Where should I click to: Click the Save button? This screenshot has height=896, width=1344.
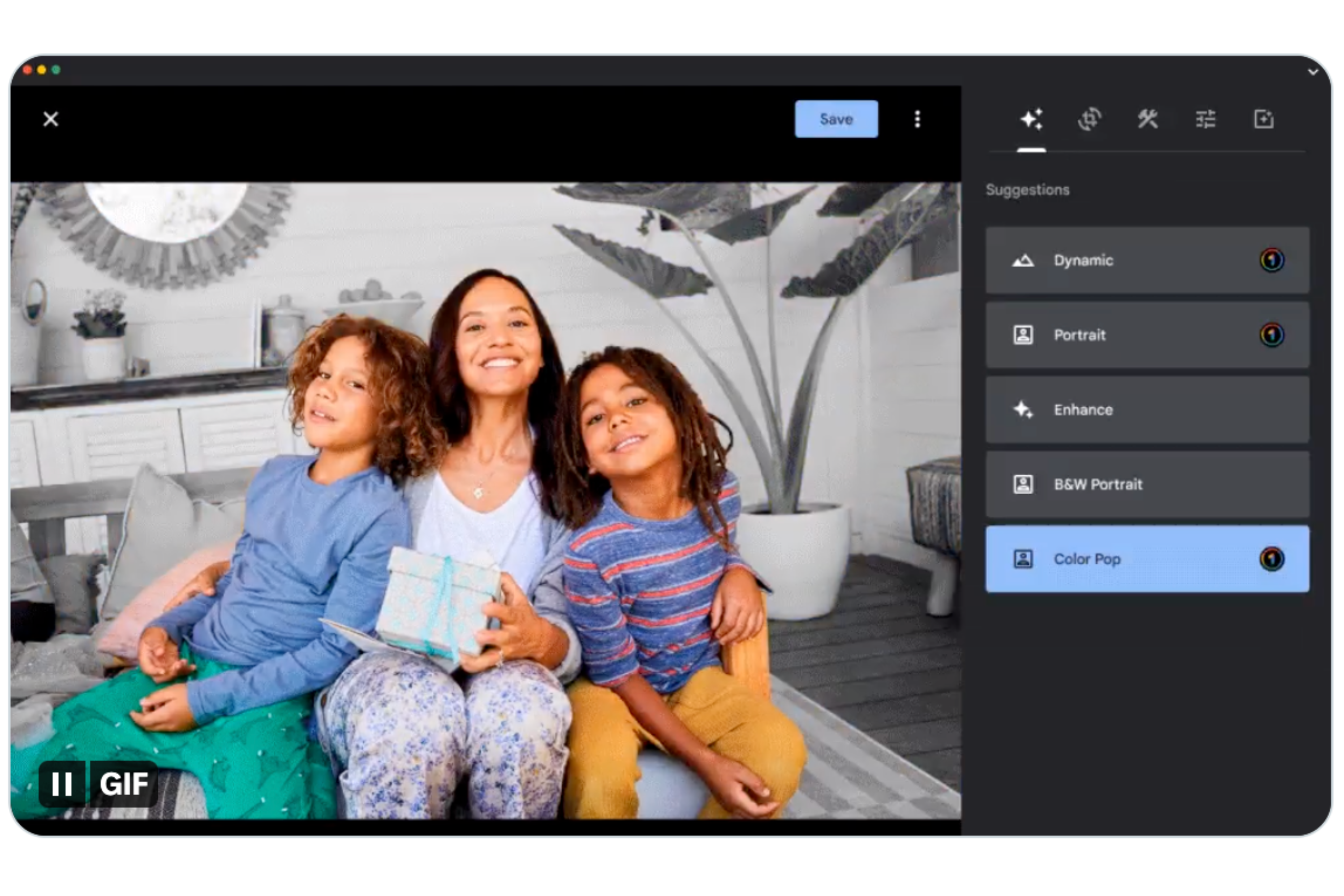coord(836,119)
